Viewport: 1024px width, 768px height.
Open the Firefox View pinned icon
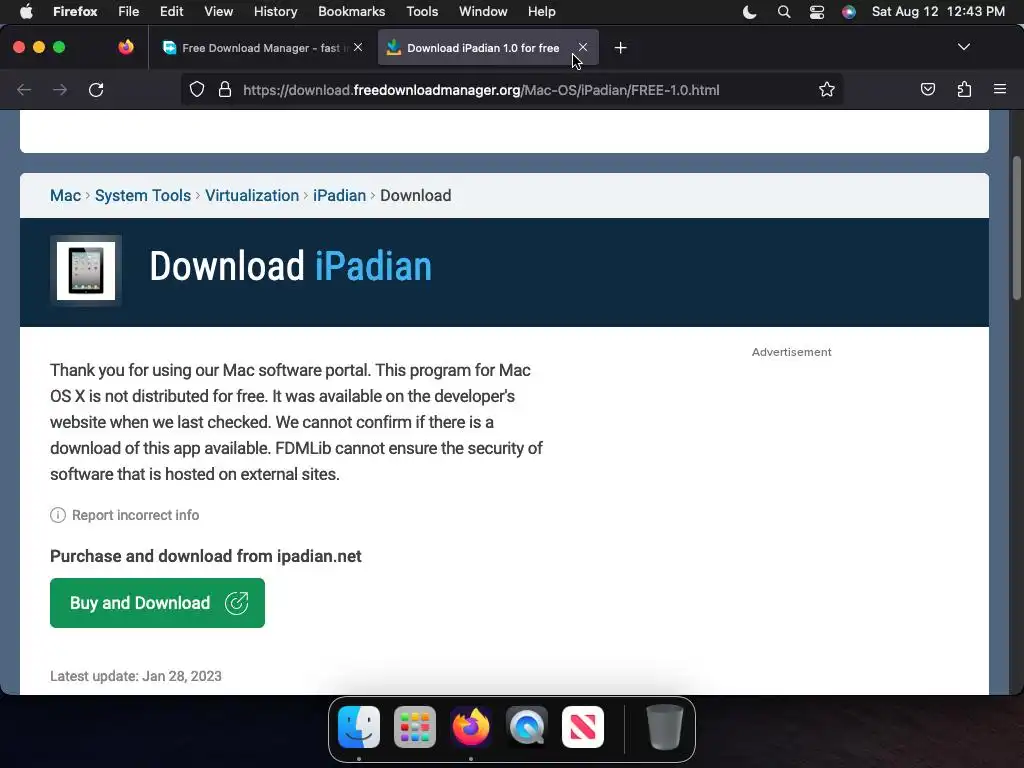[126, 47]
